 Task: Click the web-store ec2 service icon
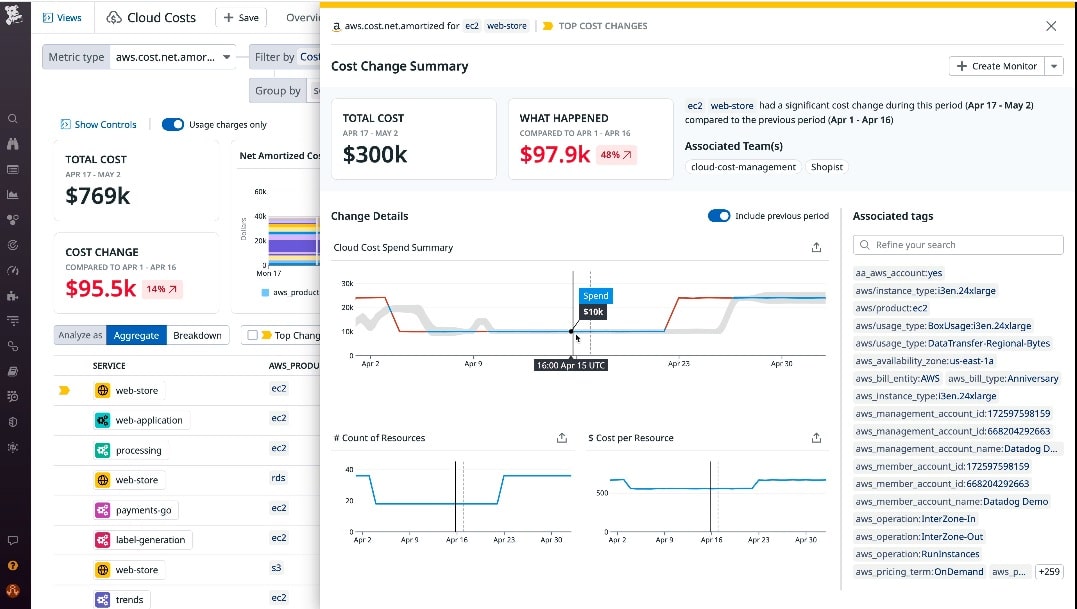click(102, 390)
